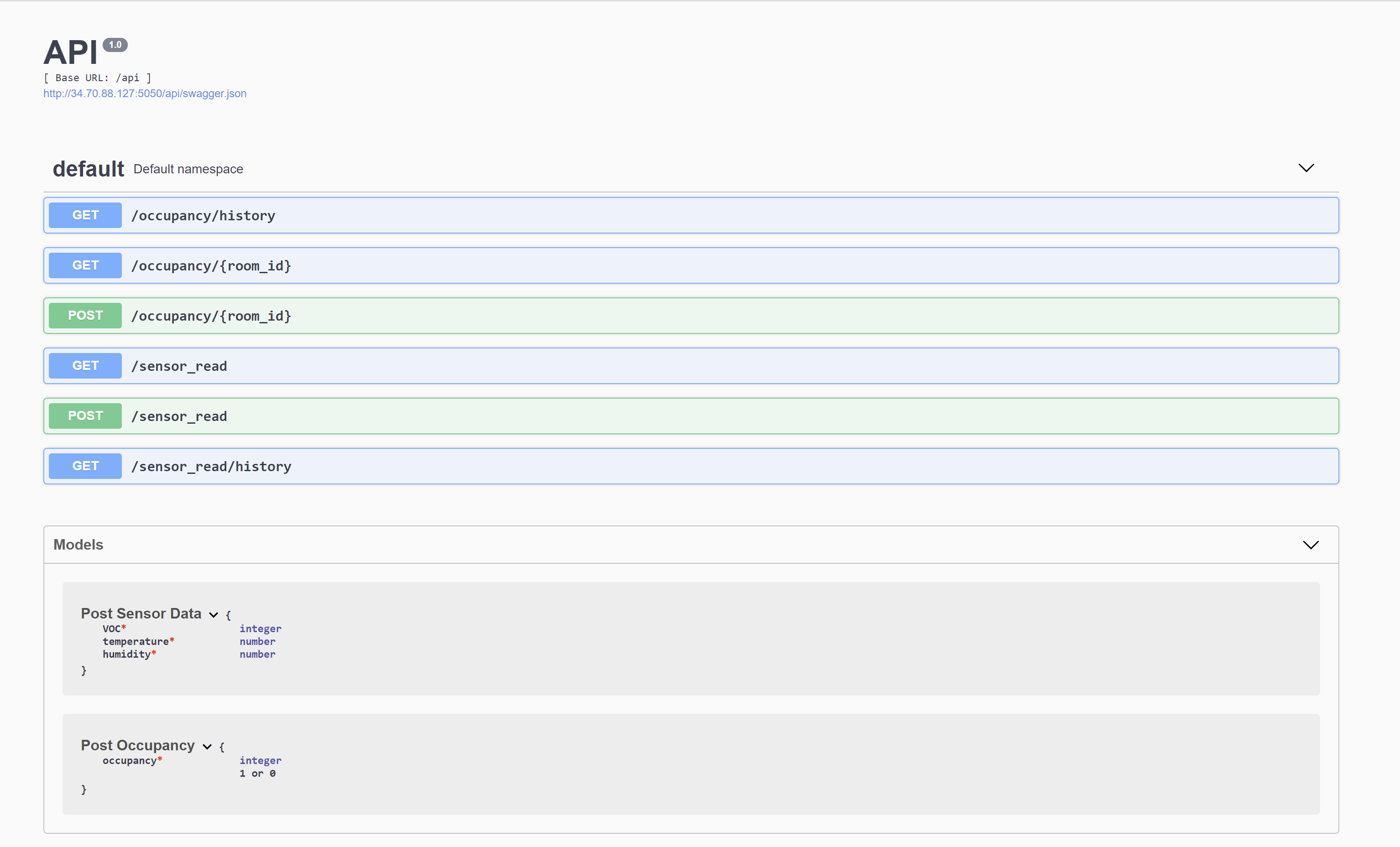Click POST badge for /occupancy/{room_id}
The height and width of the screenshot is (847, 1400).
85,315
